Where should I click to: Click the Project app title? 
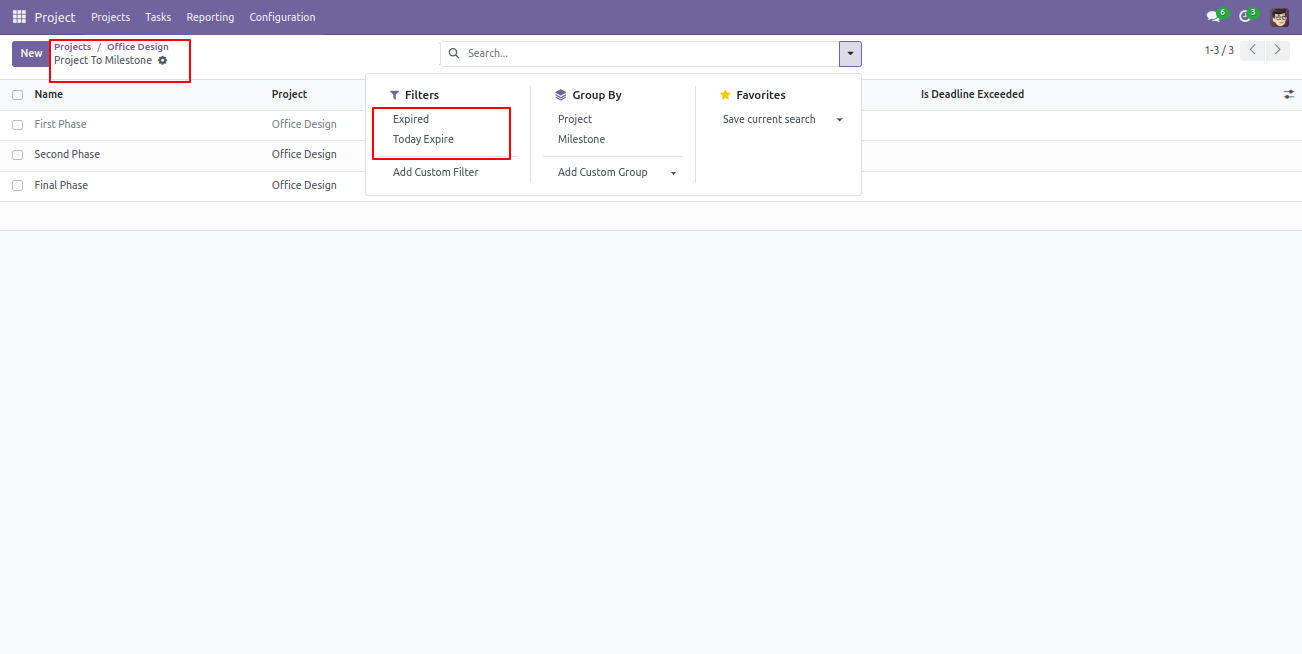[55, 17]
